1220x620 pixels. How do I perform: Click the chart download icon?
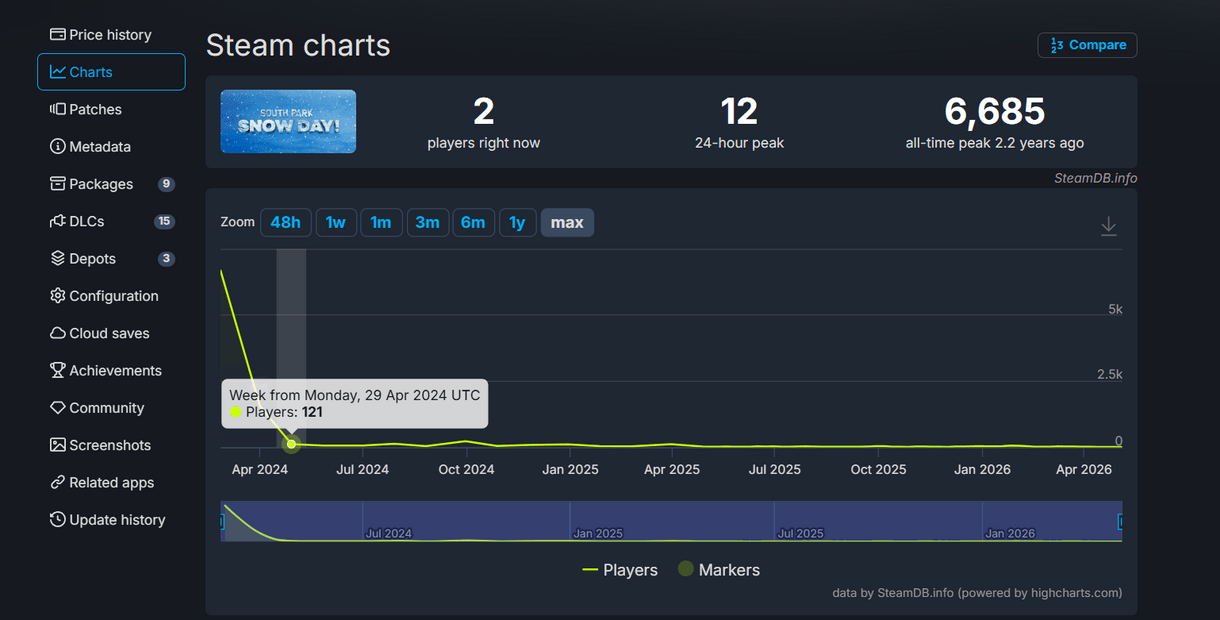[1108, 226]
